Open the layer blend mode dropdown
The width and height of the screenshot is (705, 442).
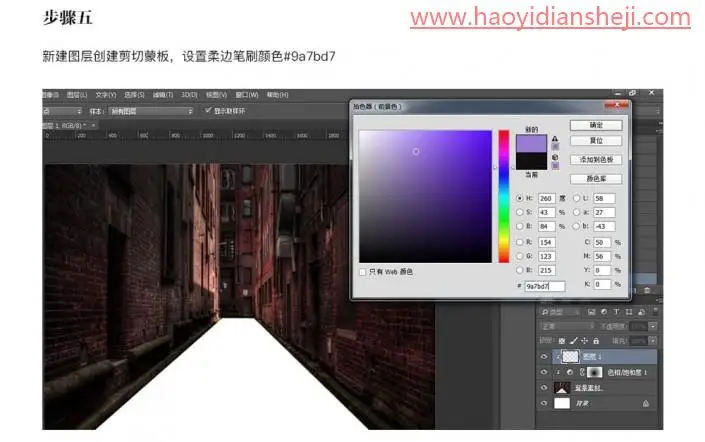567,326
